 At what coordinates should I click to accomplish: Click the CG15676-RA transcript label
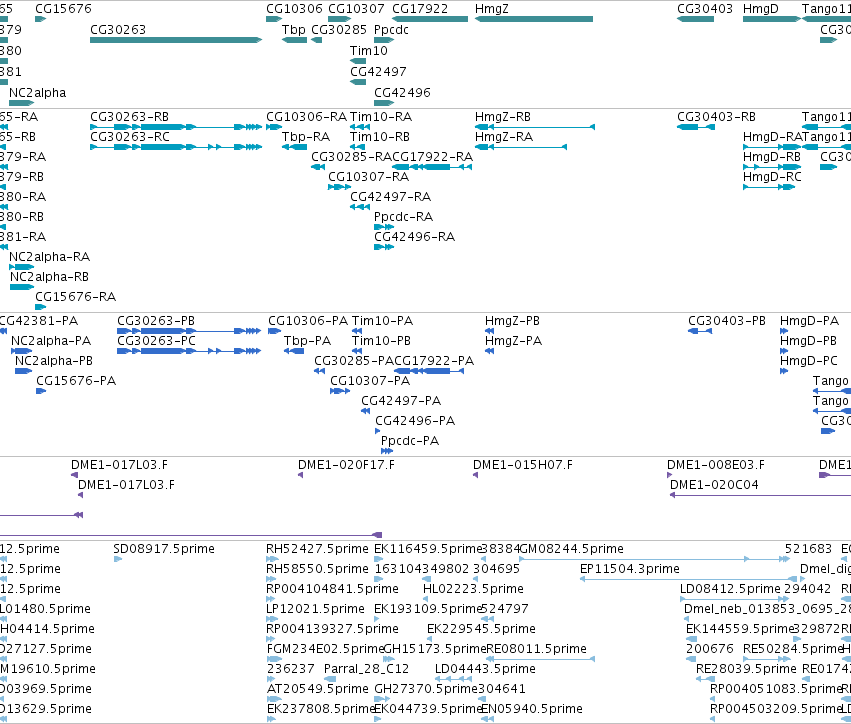[75, 297]
